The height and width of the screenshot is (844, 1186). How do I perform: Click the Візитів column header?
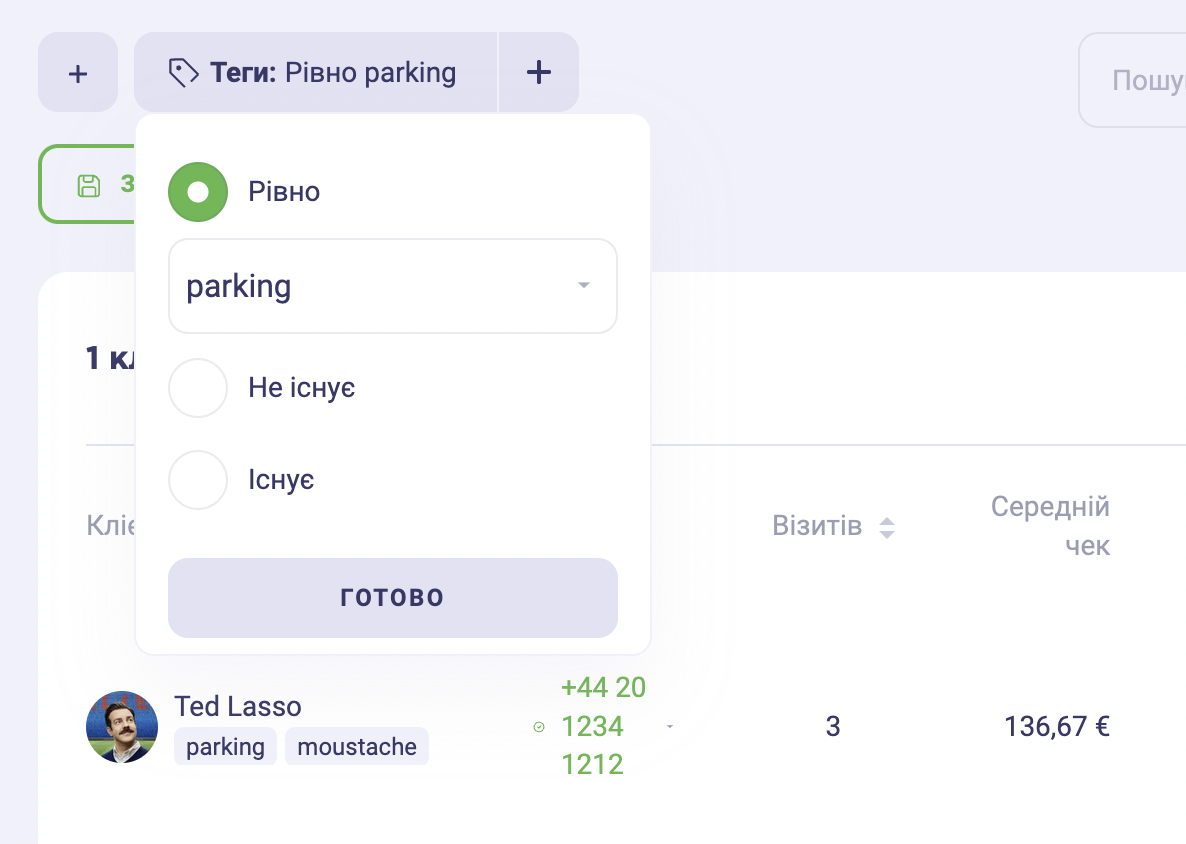click(817, 526)
